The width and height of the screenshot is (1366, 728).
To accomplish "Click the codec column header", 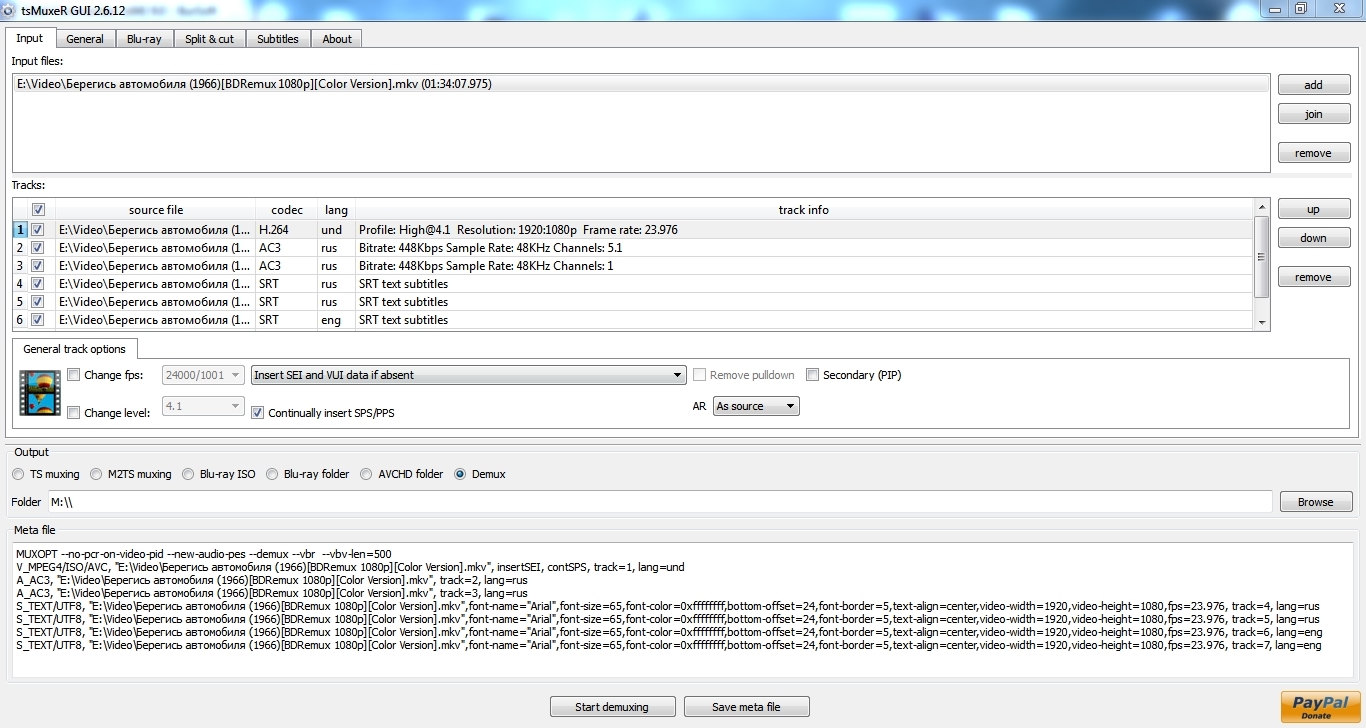I will point(286,210).
